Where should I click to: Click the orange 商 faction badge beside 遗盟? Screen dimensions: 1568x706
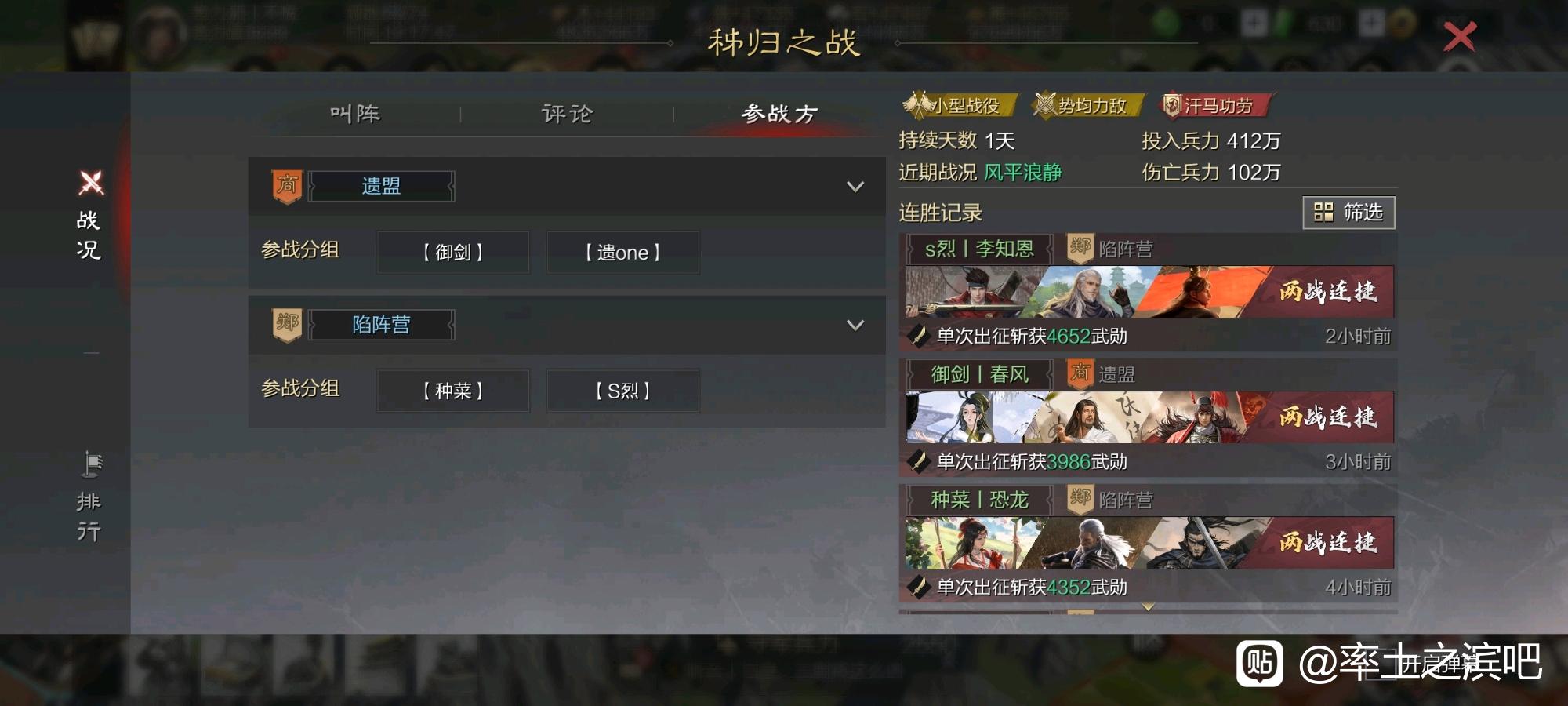287,187
